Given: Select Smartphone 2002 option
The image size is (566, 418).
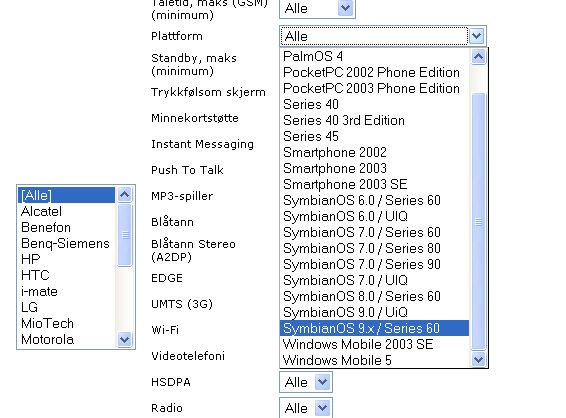Looking at the screenshot, I should (375, 152).
